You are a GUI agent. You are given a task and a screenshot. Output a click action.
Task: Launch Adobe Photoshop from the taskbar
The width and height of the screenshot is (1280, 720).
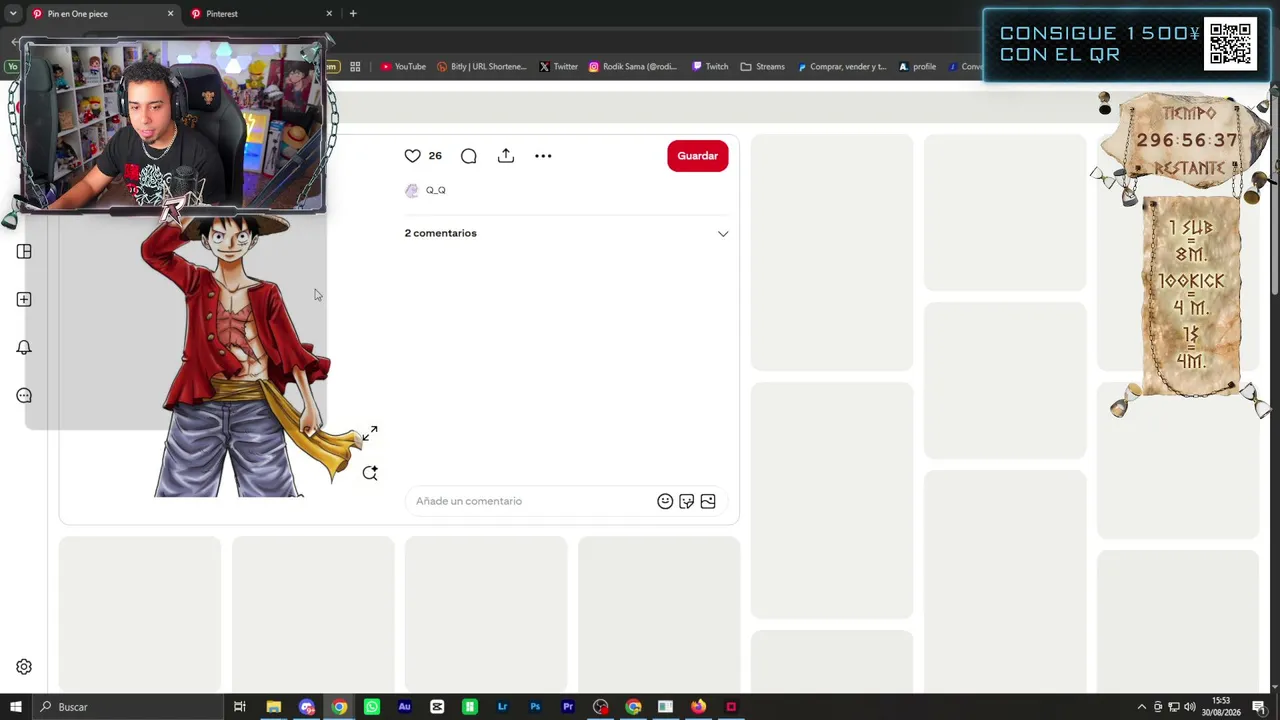pos(535,707)
